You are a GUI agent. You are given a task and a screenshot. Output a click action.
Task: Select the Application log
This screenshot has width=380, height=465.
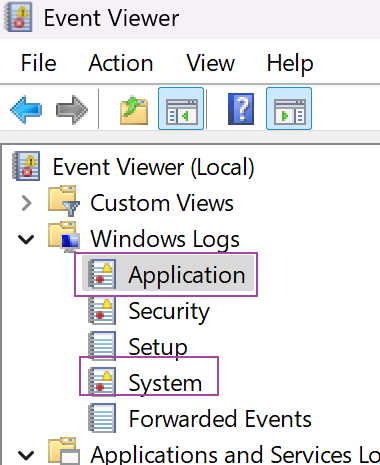pyautogui.click(x=187, y=275)
